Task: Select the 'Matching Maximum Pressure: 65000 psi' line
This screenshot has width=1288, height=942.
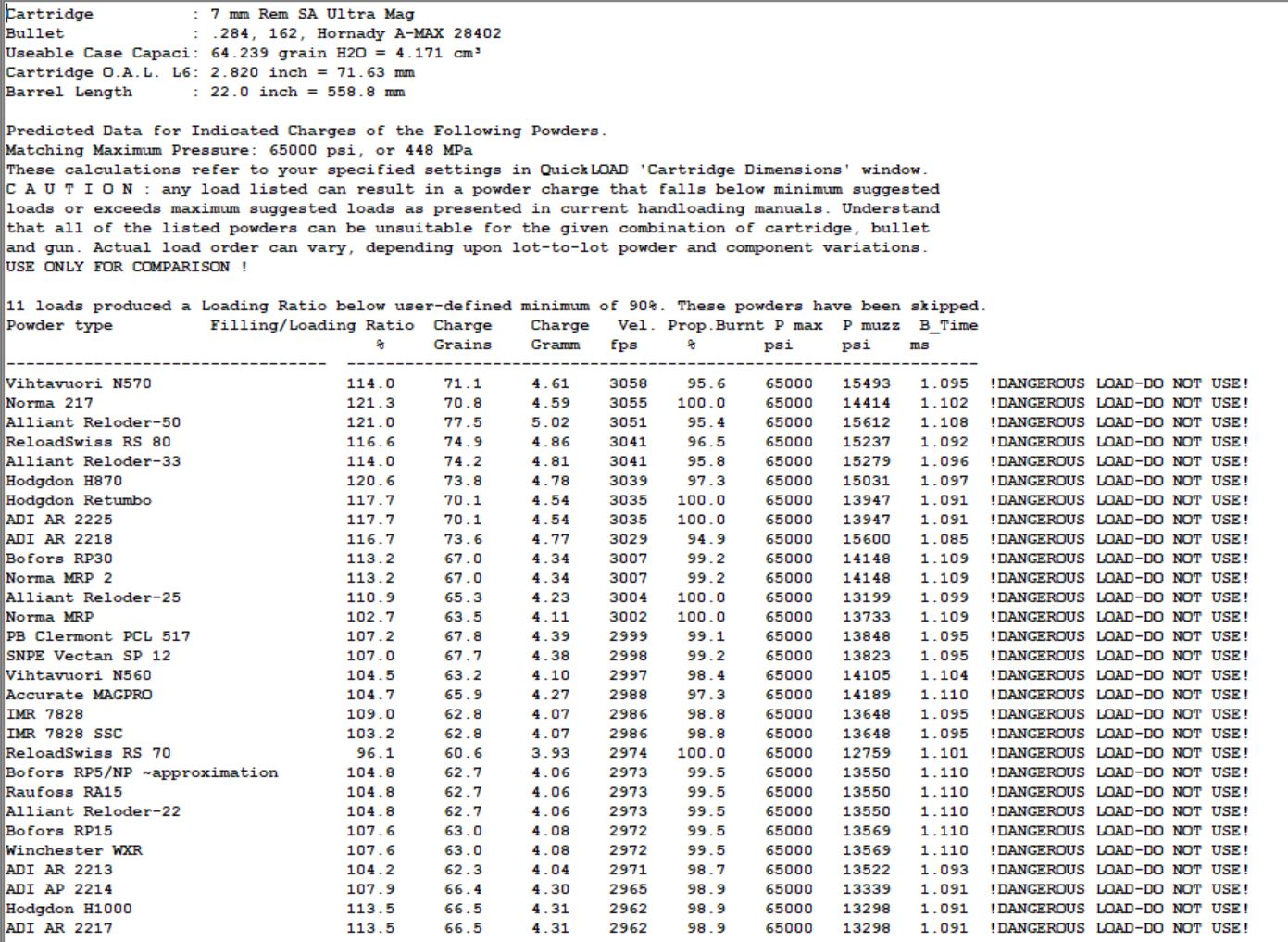Action: pos(239,150)
